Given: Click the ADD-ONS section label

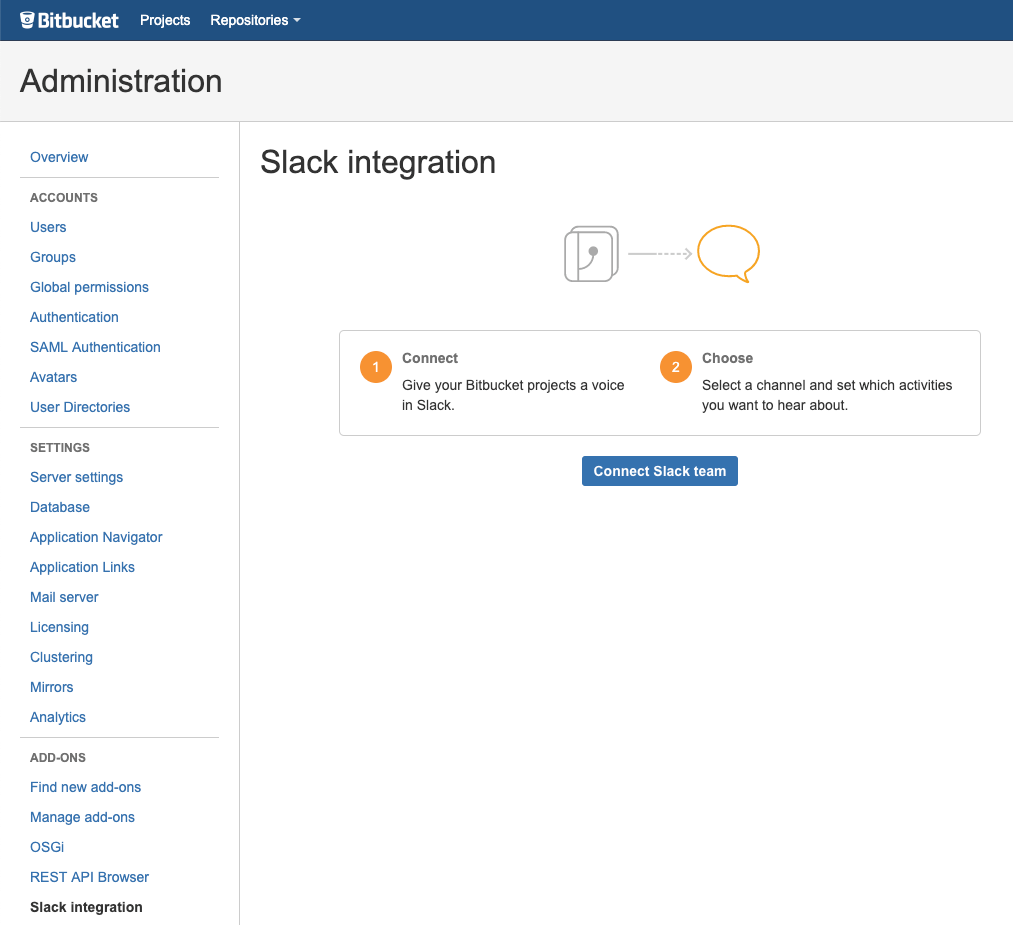Looking at the screenshot, I should point(58,758).
